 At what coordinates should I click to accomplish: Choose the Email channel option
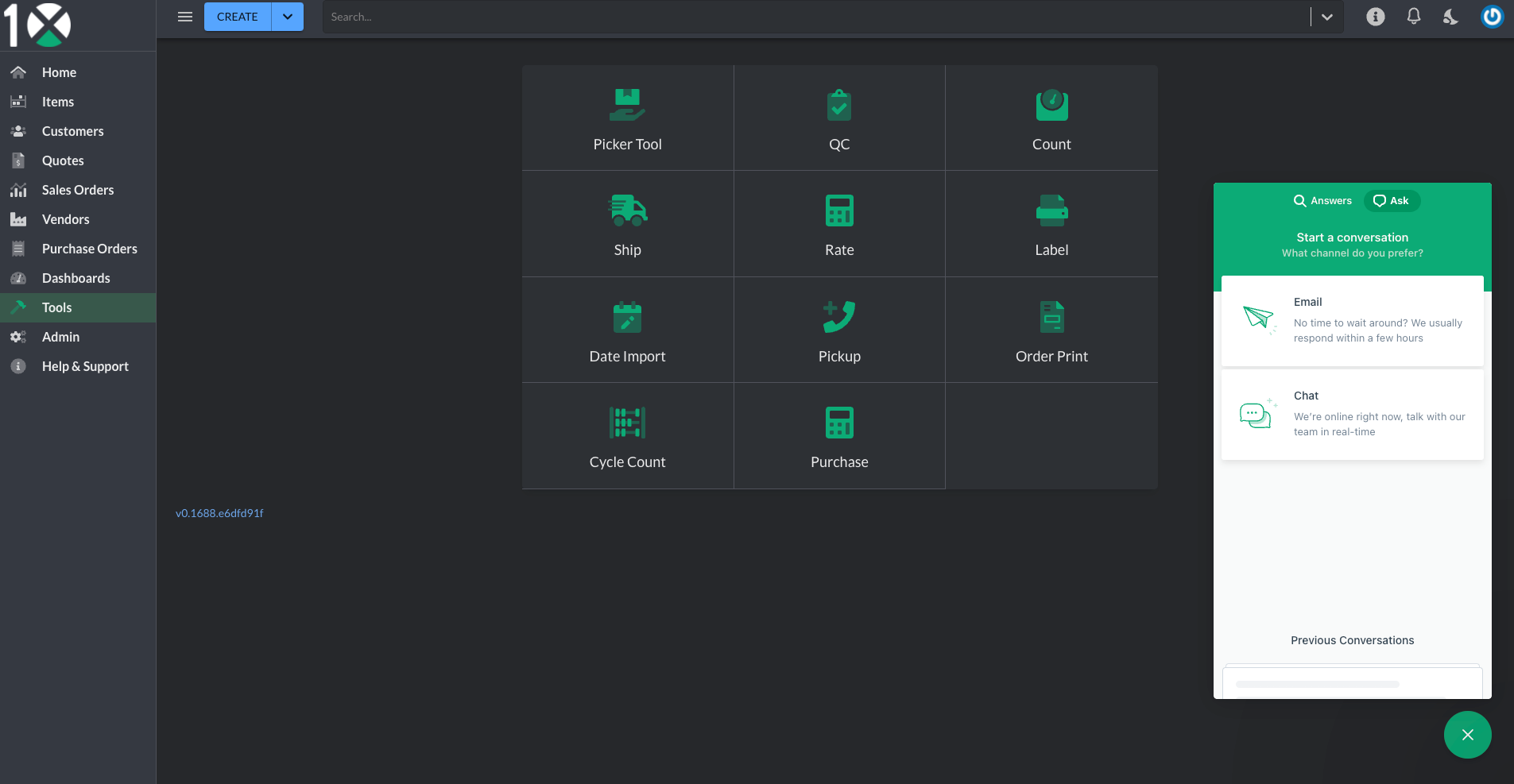(x=1352, y=321)
